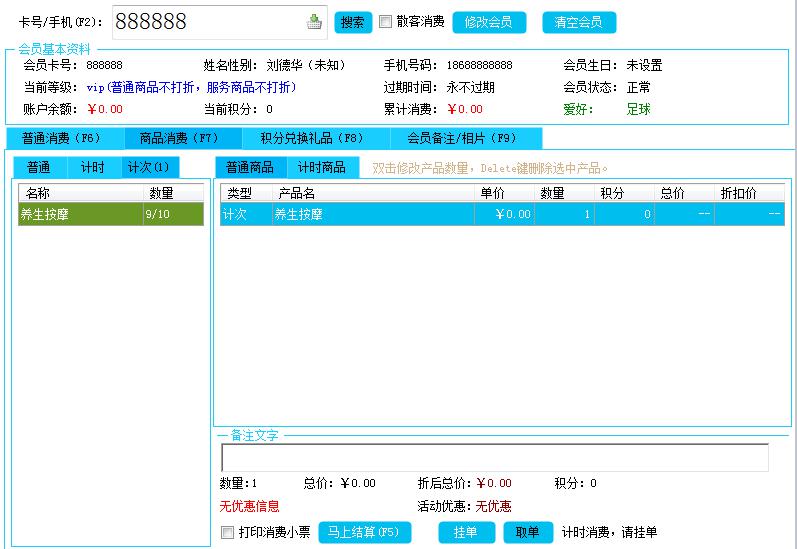Click the member name 刘德华（未知）
The height and width of the screenshot is (549, 797).
(x=306, y=65)
